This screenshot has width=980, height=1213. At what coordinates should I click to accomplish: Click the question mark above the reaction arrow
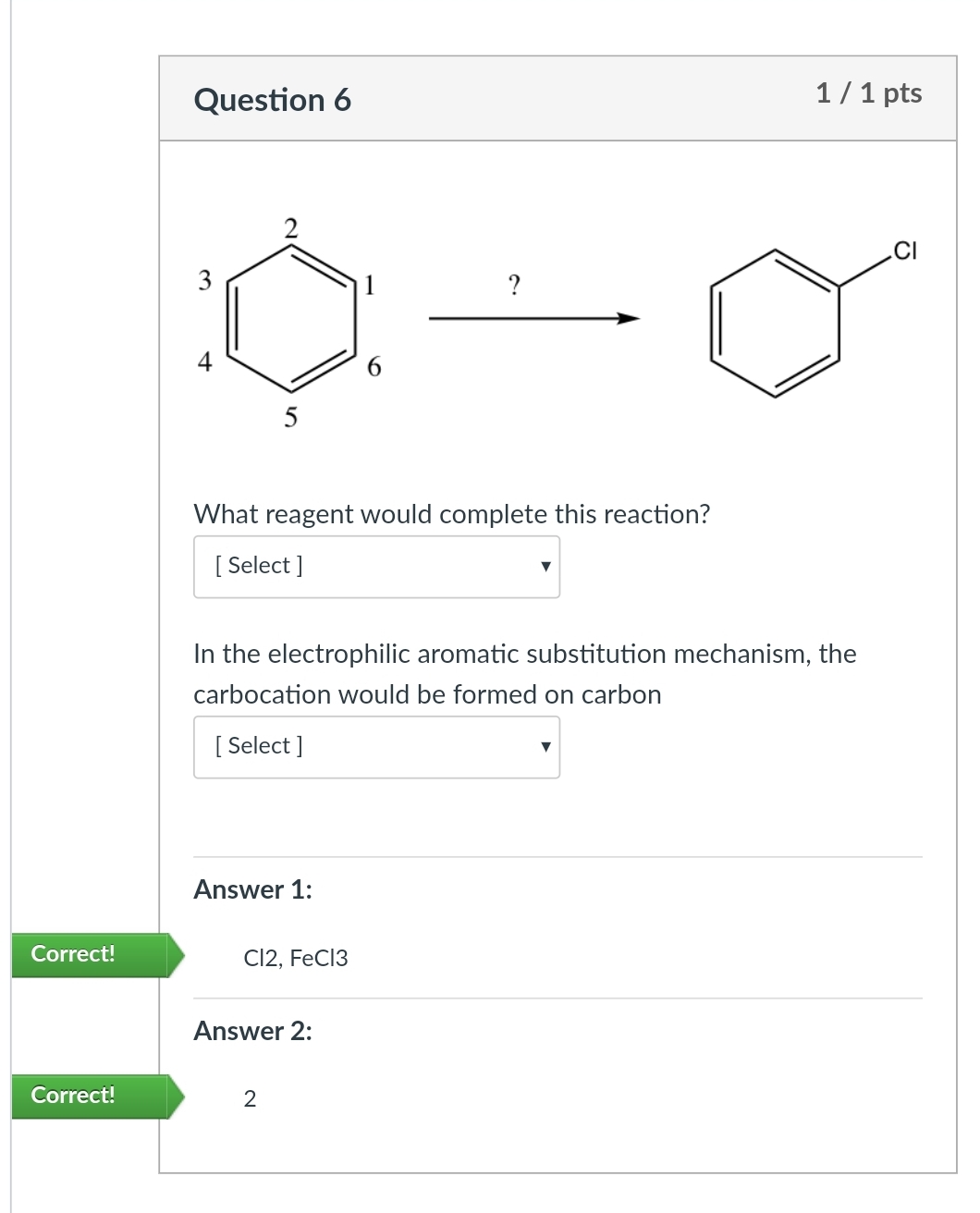pos(515,284)
